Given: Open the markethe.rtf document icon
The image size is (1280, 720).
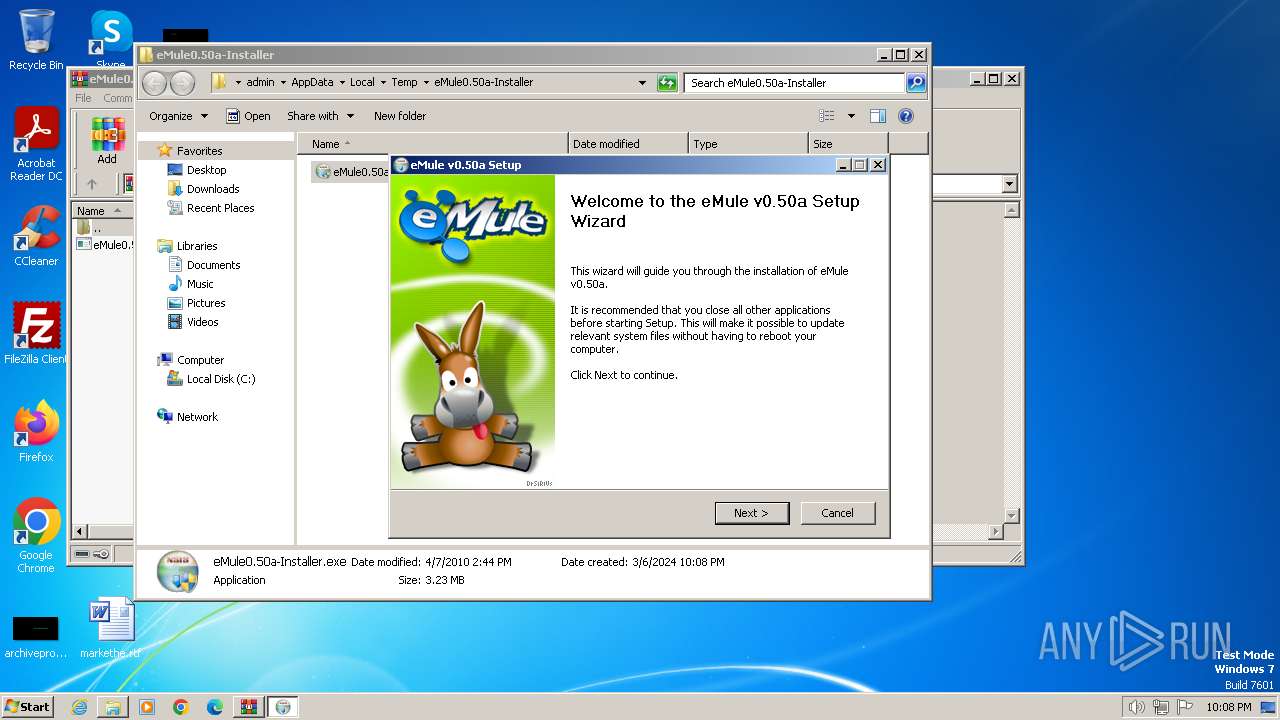Looking at the screenshot, I should tap(111, 629).
